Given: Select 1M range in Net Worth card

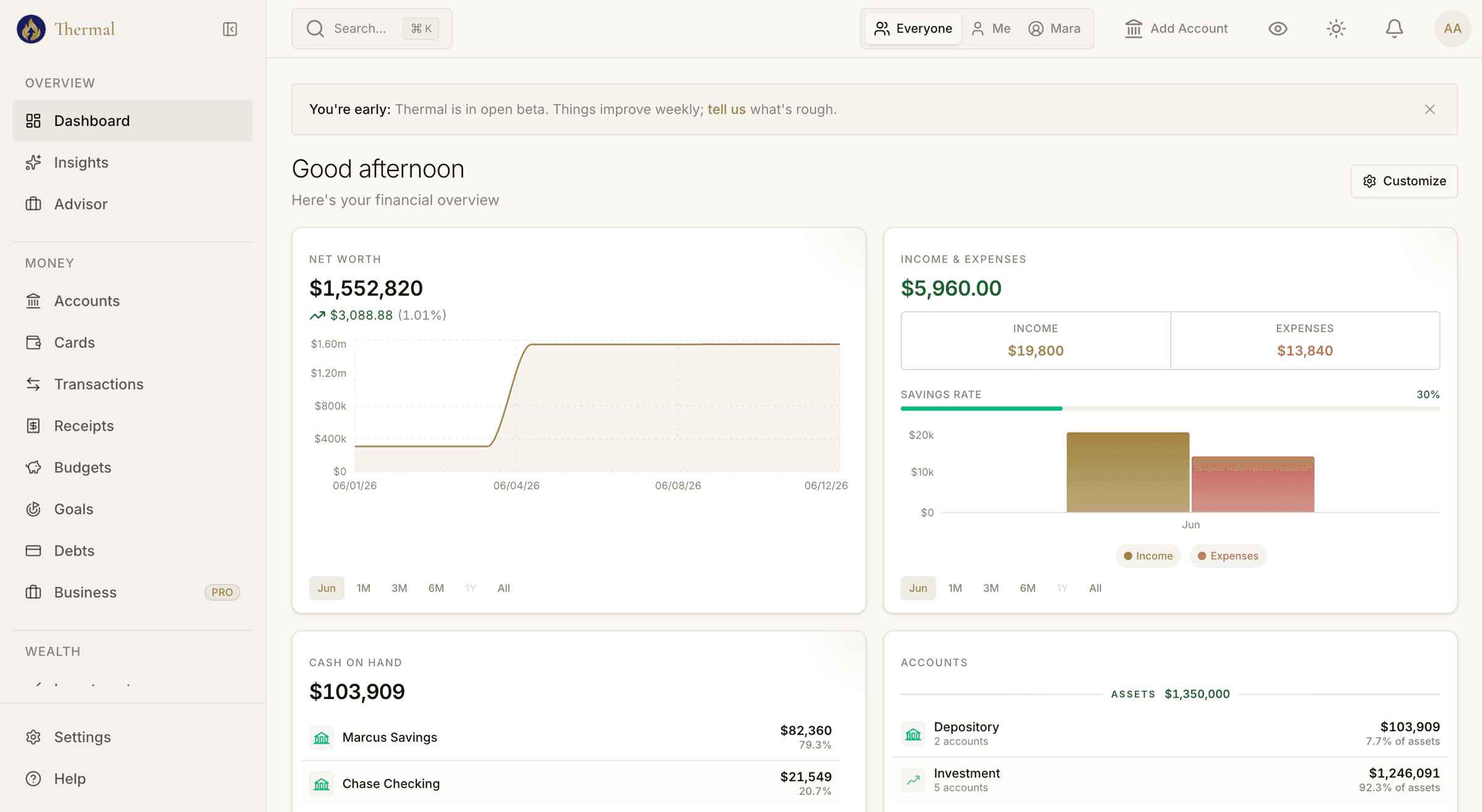Looking at the screenshot, I should (364, 588).
